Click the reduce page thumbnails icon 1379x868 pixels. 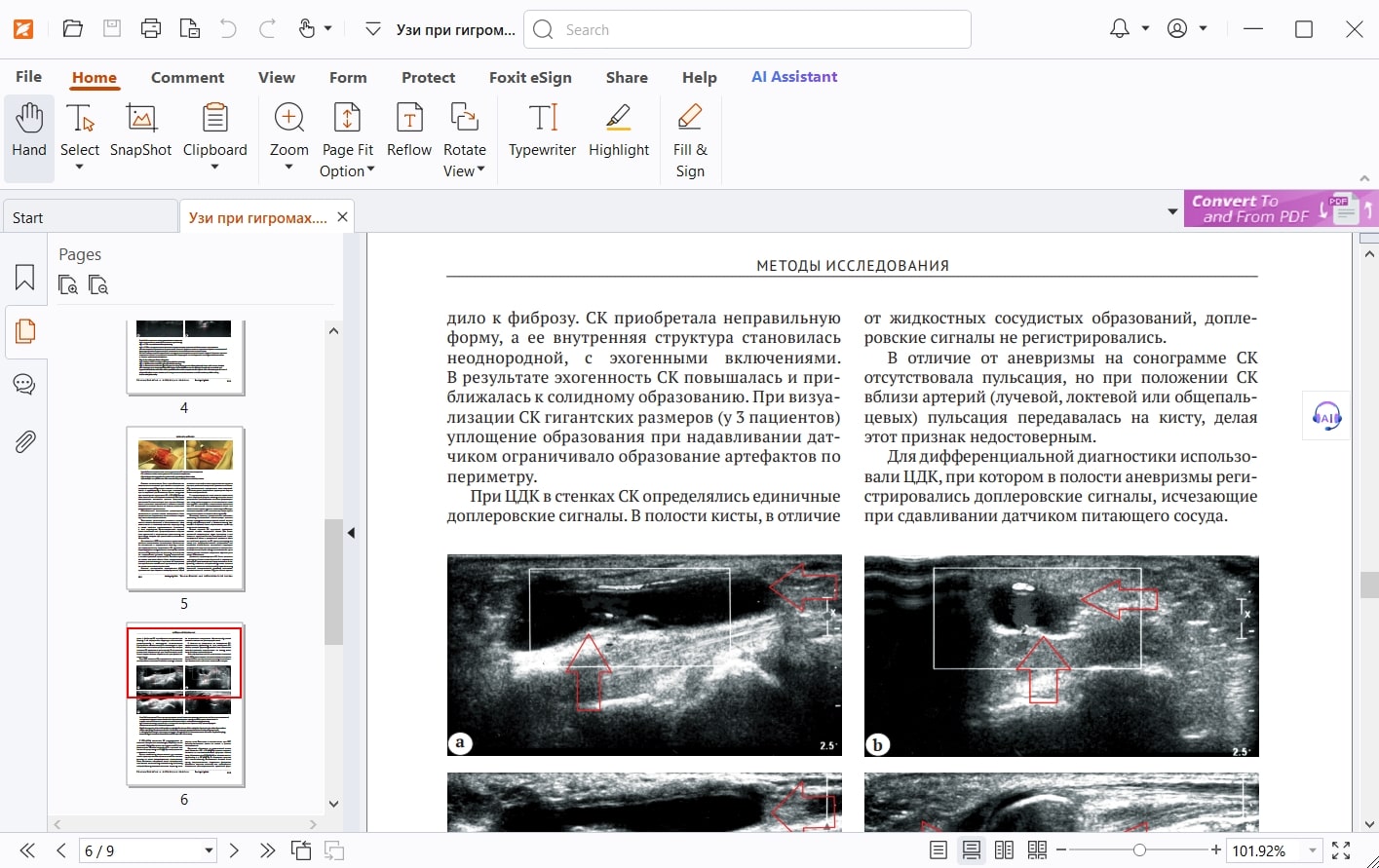[97, 284]
